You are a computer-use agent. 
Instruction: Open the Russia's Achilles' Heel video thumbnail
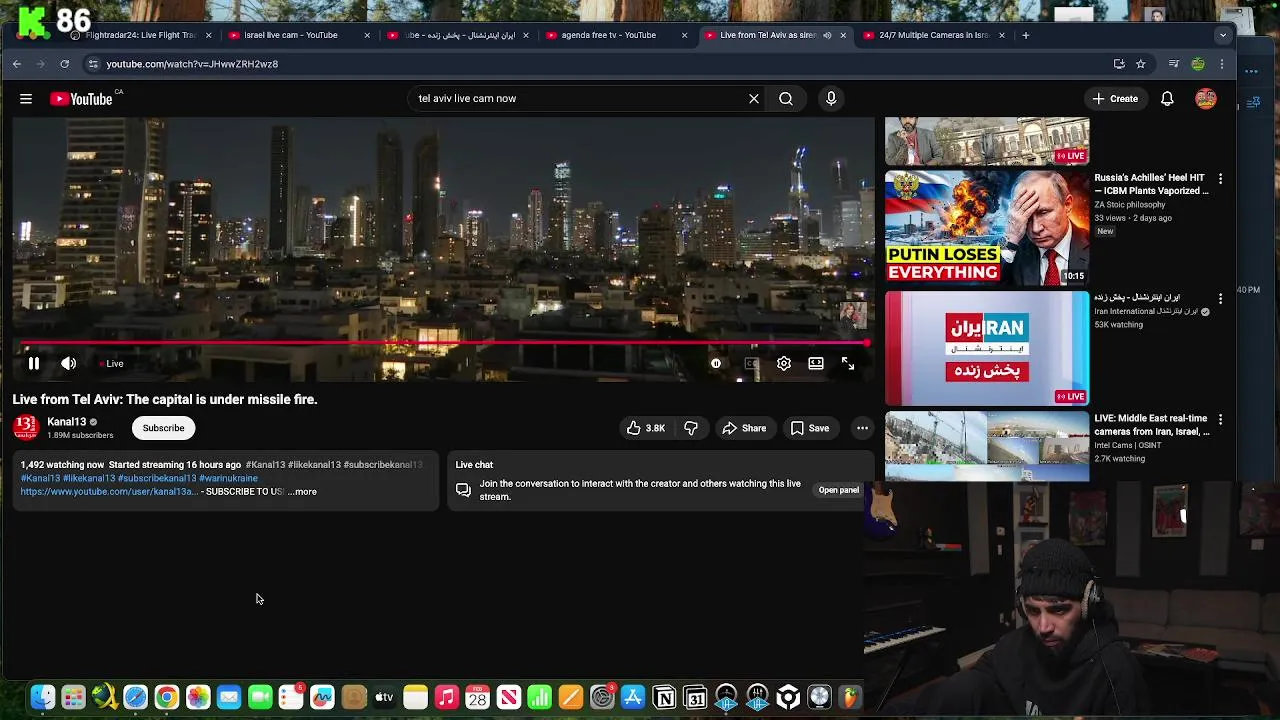[x=987, y=228]
